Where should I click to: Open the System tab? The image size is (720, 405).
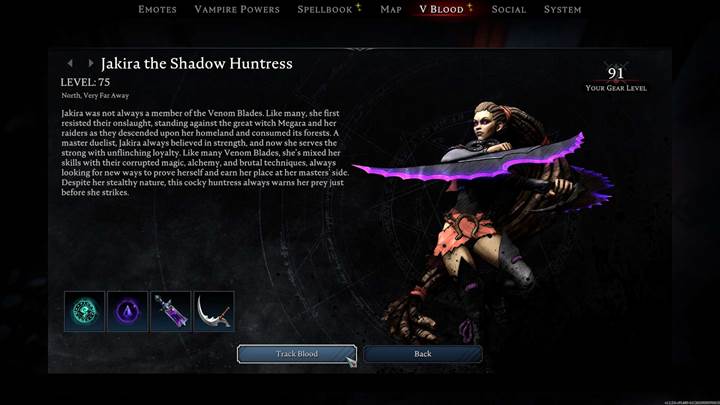point(562,9)
